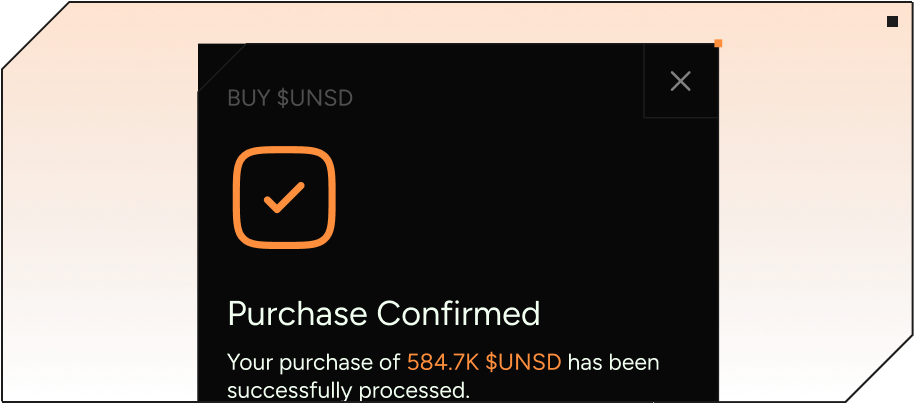Click the dark area below the dialog title
This screenshot has width=914, height=403.
pyautogui.click(x=450, y=125)
